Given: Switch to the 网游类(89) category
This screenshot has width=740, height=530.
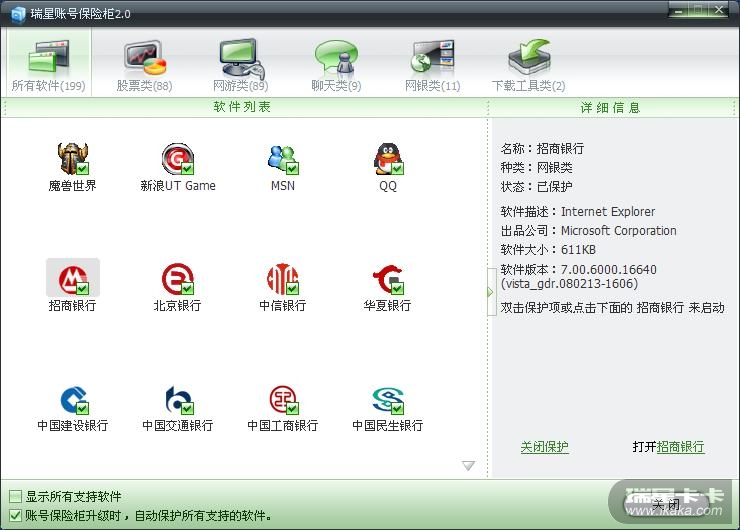Looking at the screenshot, I should tap(240, 66).
